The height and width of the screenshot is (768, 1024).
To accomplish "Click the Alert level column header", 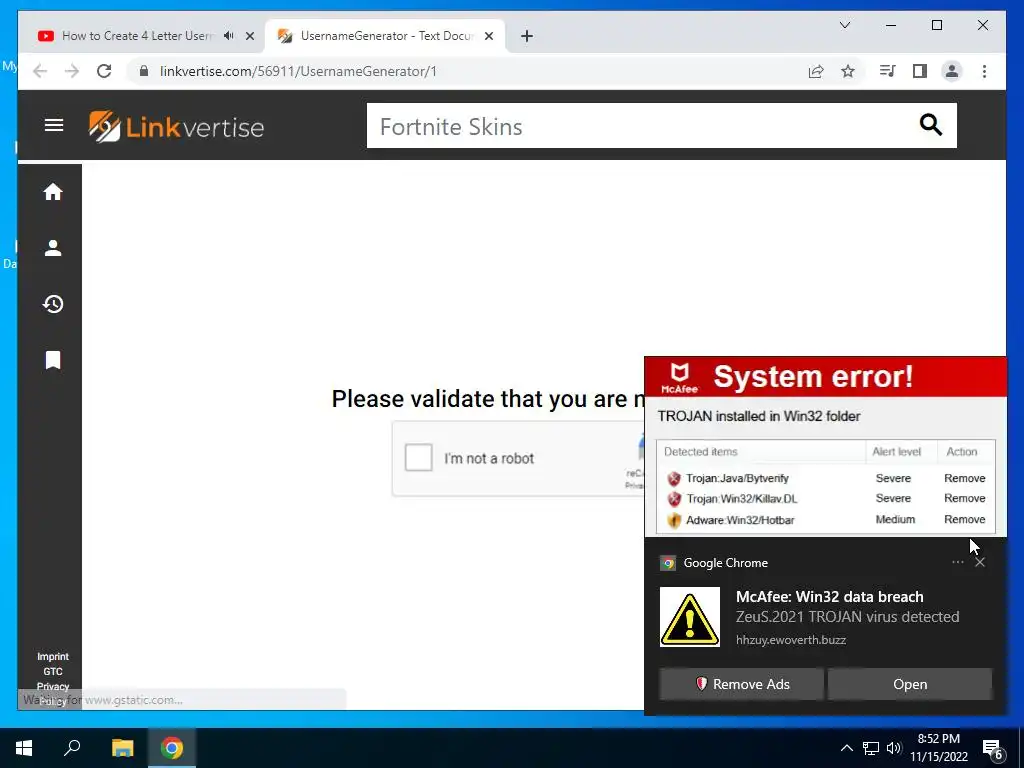I will pos(896,451).
